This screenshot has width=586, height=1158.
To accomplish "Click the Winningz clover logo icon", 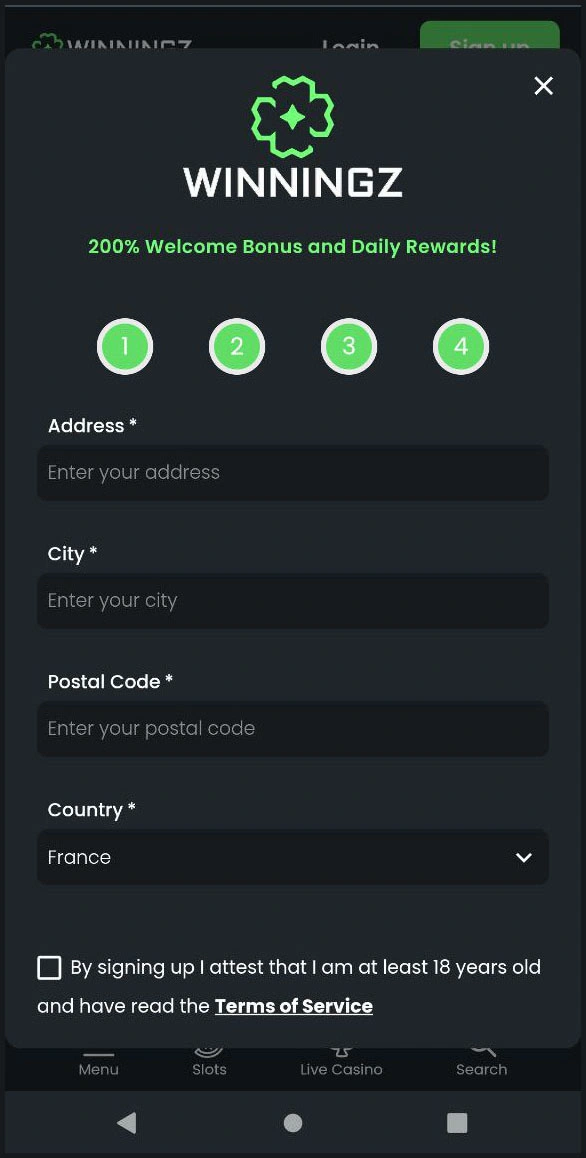I will coord(292,115).
